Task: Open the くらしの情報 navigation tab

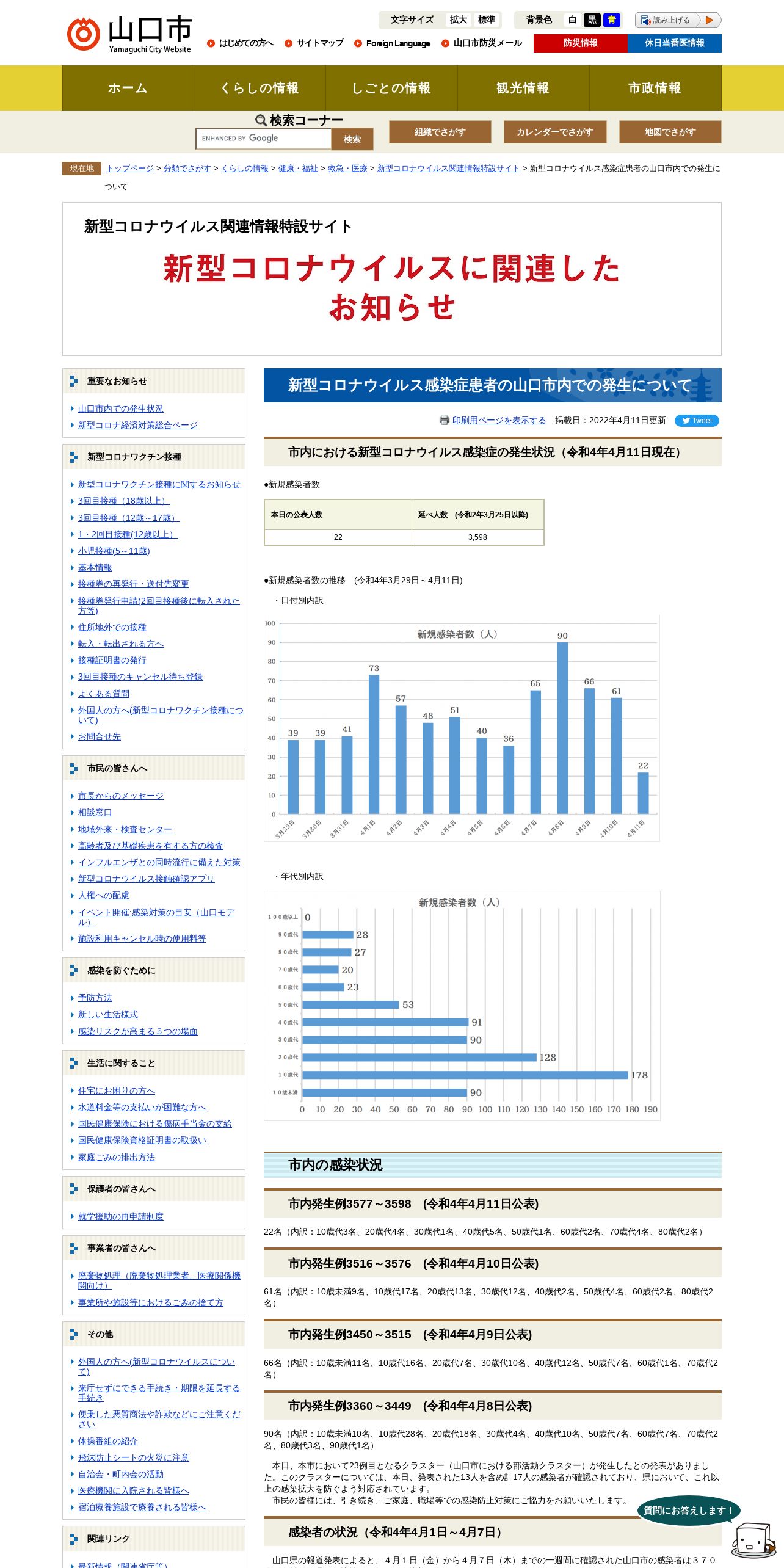Action: 260,88
